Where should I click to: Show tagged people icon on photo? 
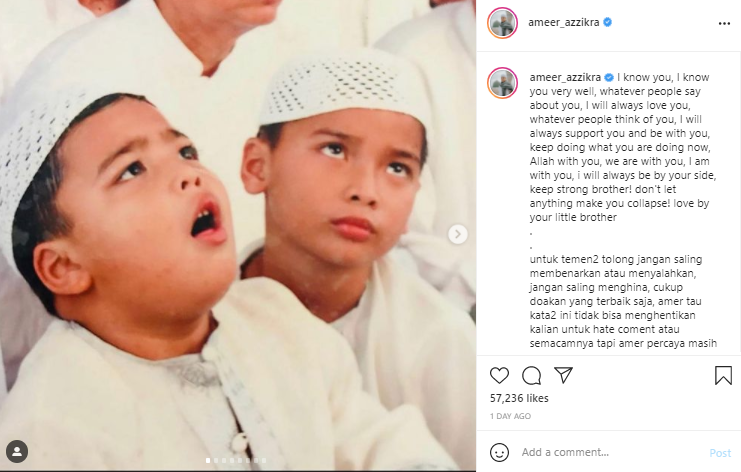coord(17,451)
